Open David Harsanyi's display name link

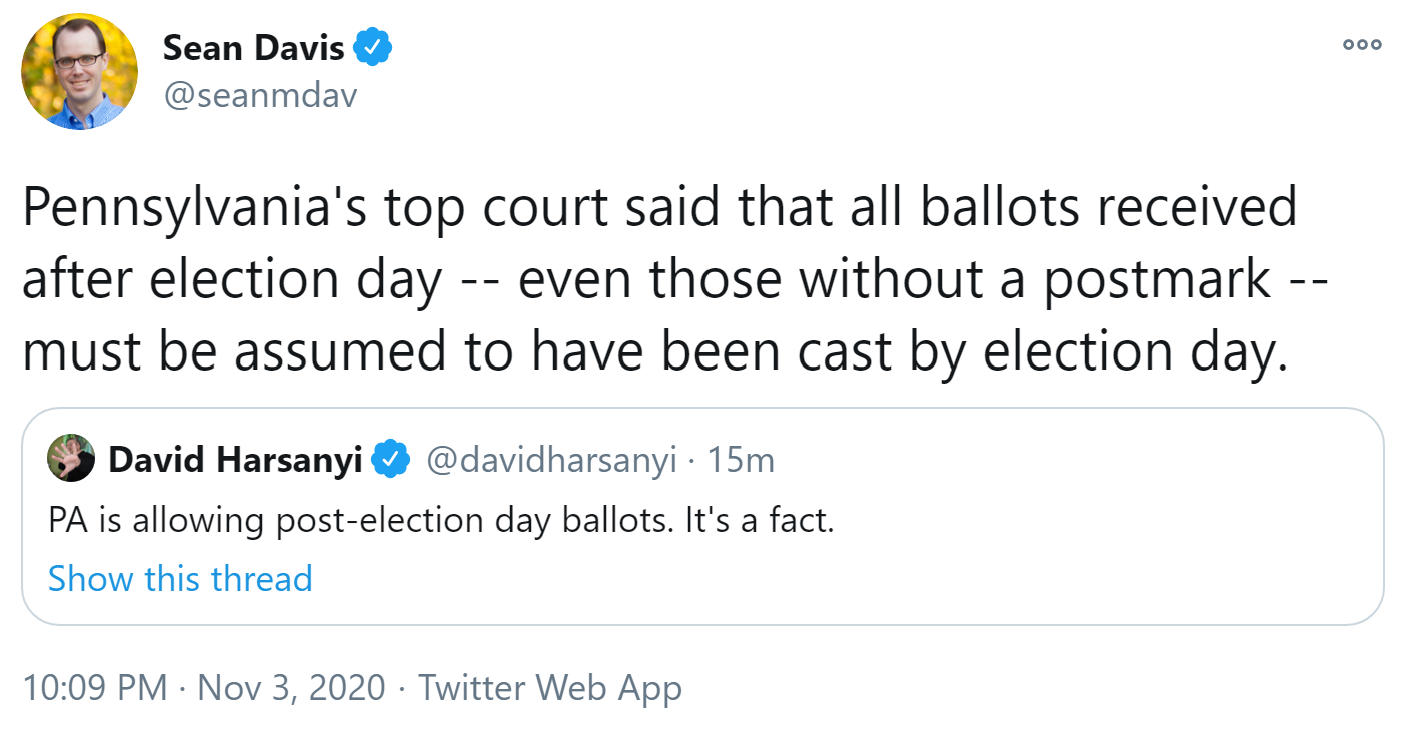(235, 460)
